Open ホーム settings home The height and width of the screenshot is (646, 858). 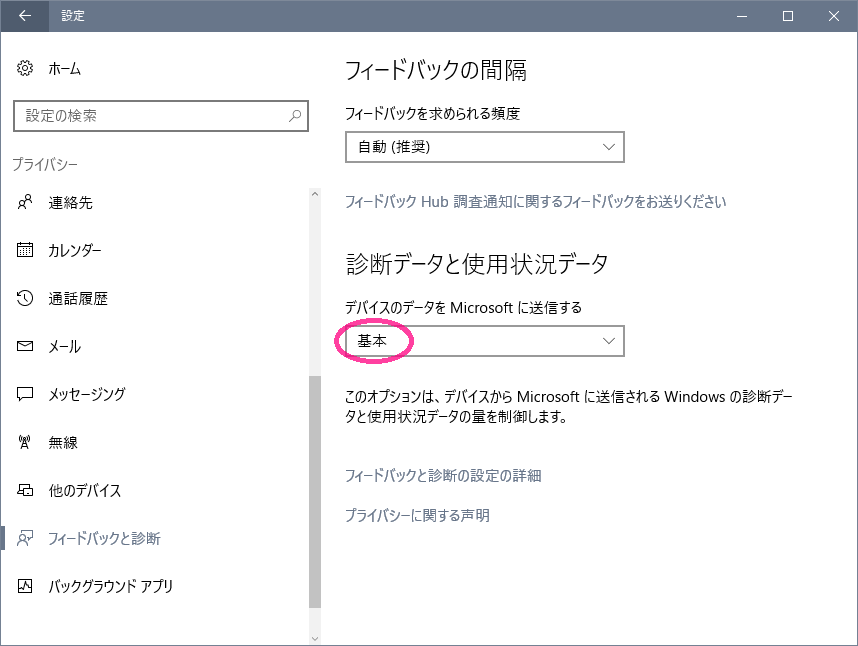click(x=65, y=69)
